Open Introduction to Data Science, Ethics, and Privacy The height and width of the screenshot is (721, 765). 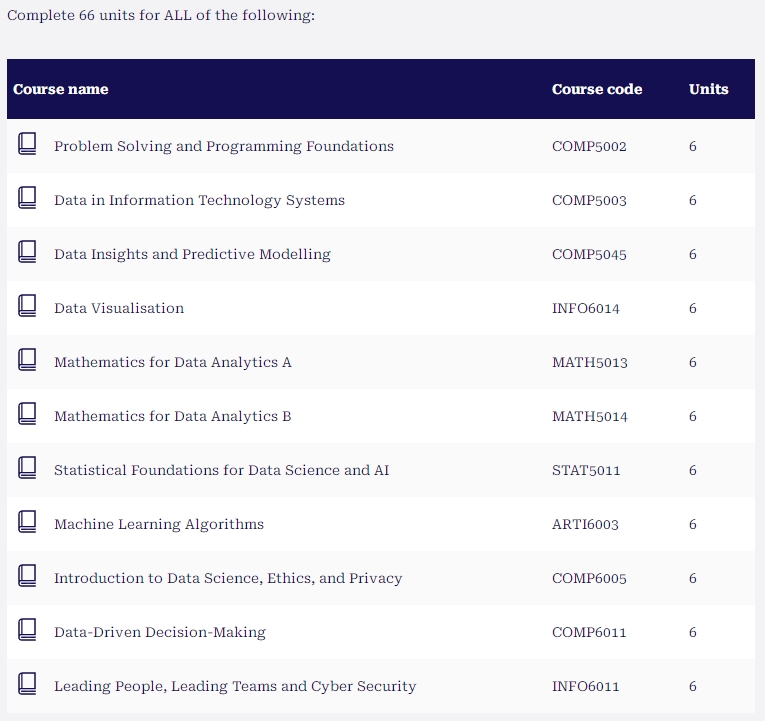(x=228, y=579)
